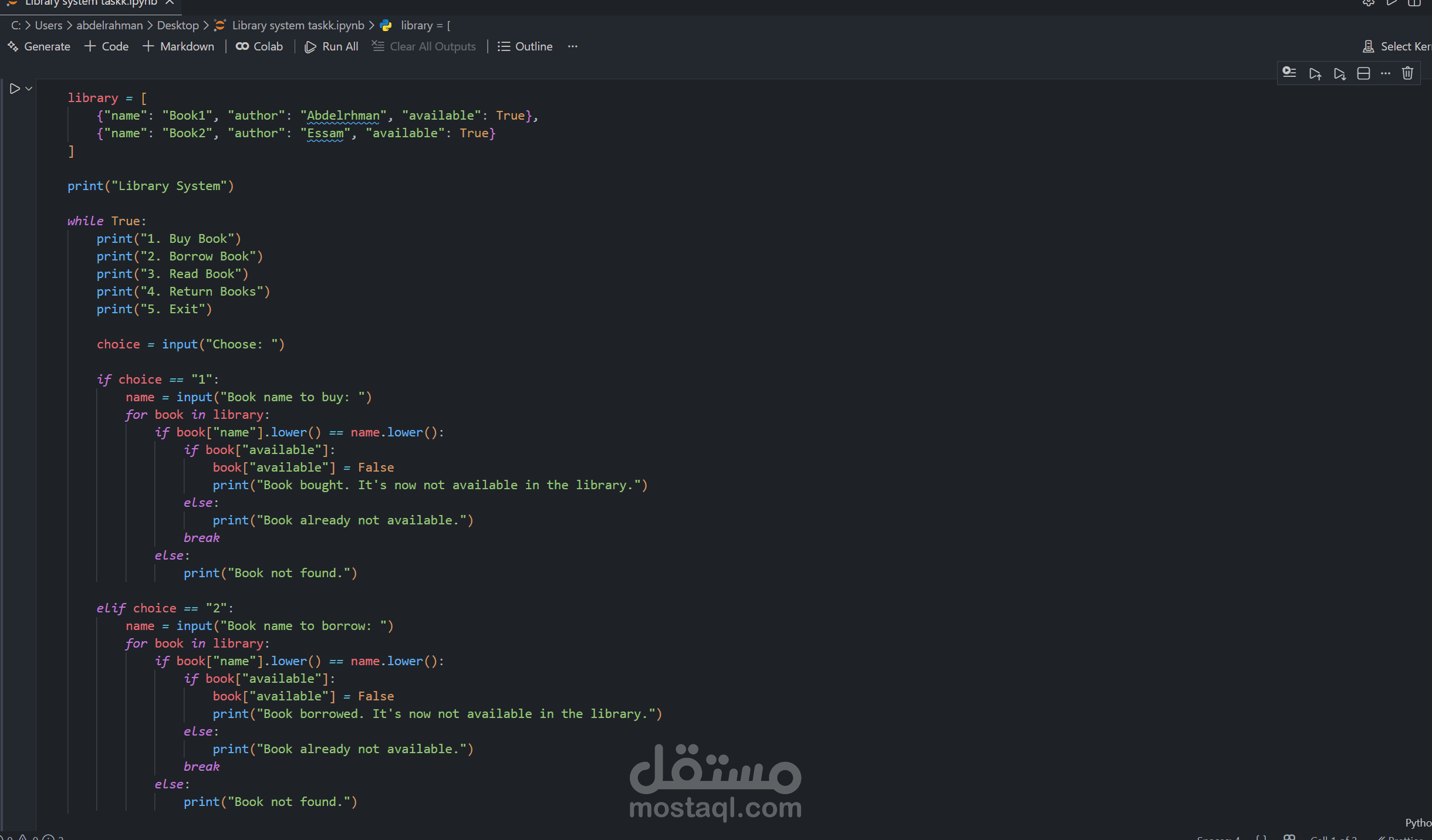This screenshot has width=1432, height=840.
Task: Open more cell actions in the cell toolbar
Action: tap(1386, 73)
